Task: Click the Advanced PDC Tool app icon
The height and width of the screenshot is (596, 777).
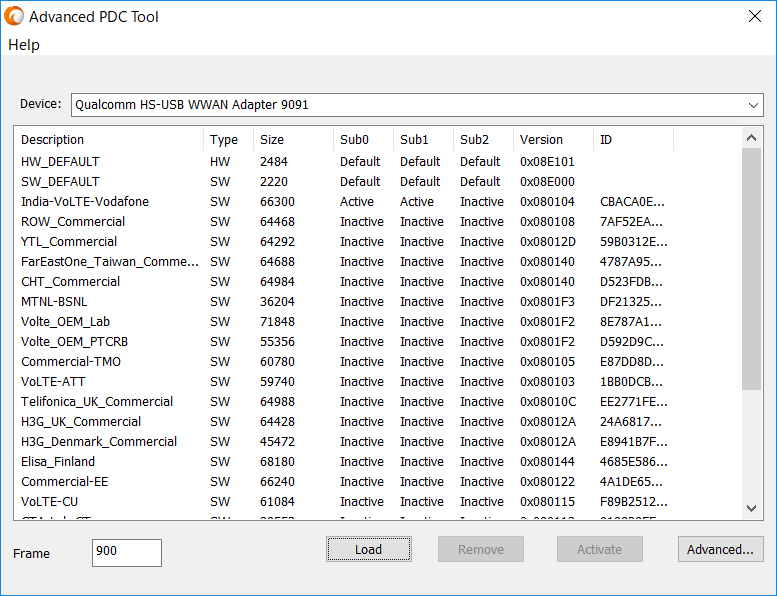Action: click(x=15, y=17)
